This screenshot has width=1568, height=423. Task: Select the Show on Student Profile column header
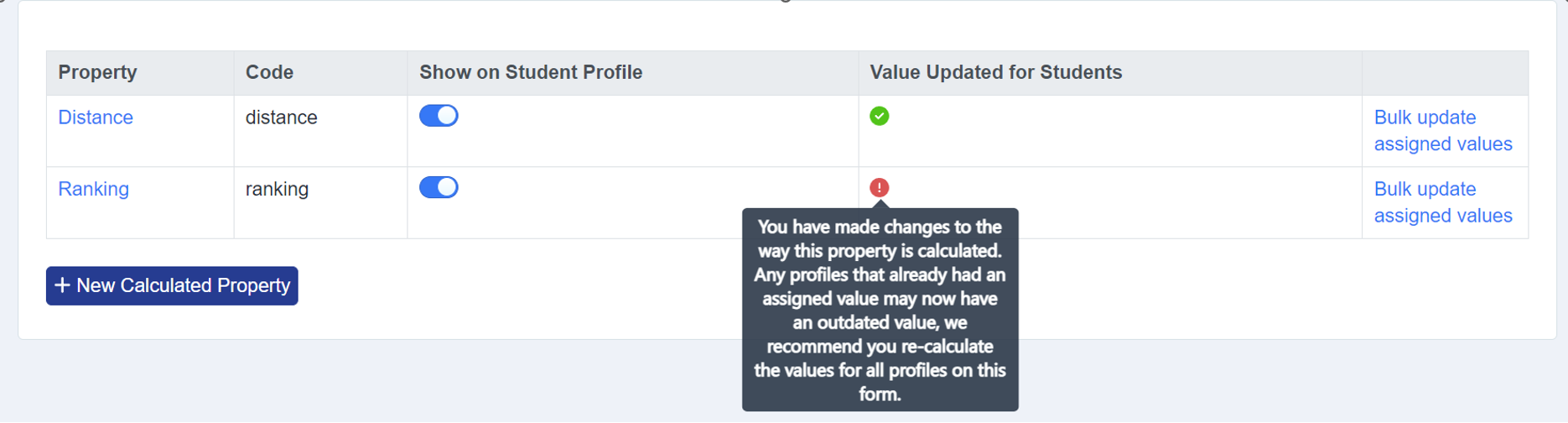[x=531, y=72]
